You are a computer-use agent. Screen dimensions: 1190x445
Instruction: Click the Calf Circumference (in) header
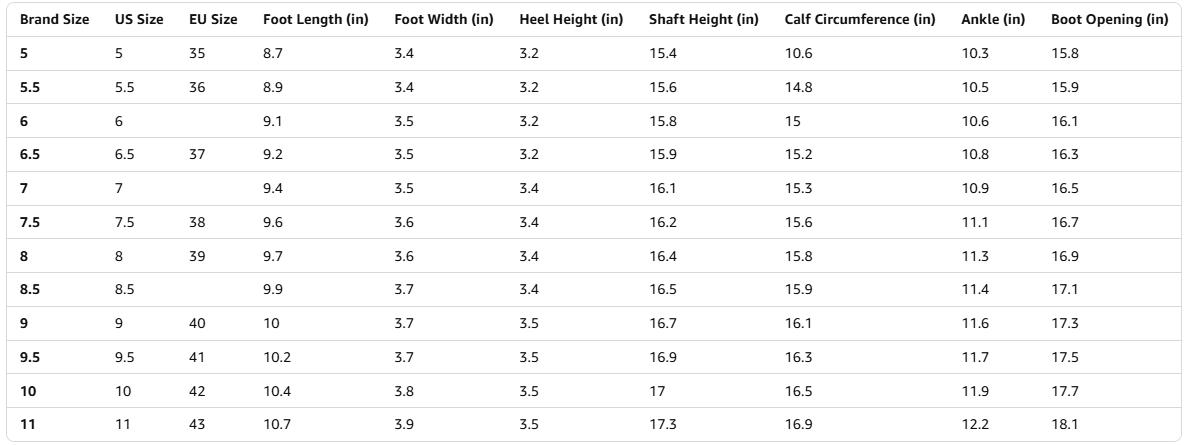pyautogui.click(x=860, y=20)
